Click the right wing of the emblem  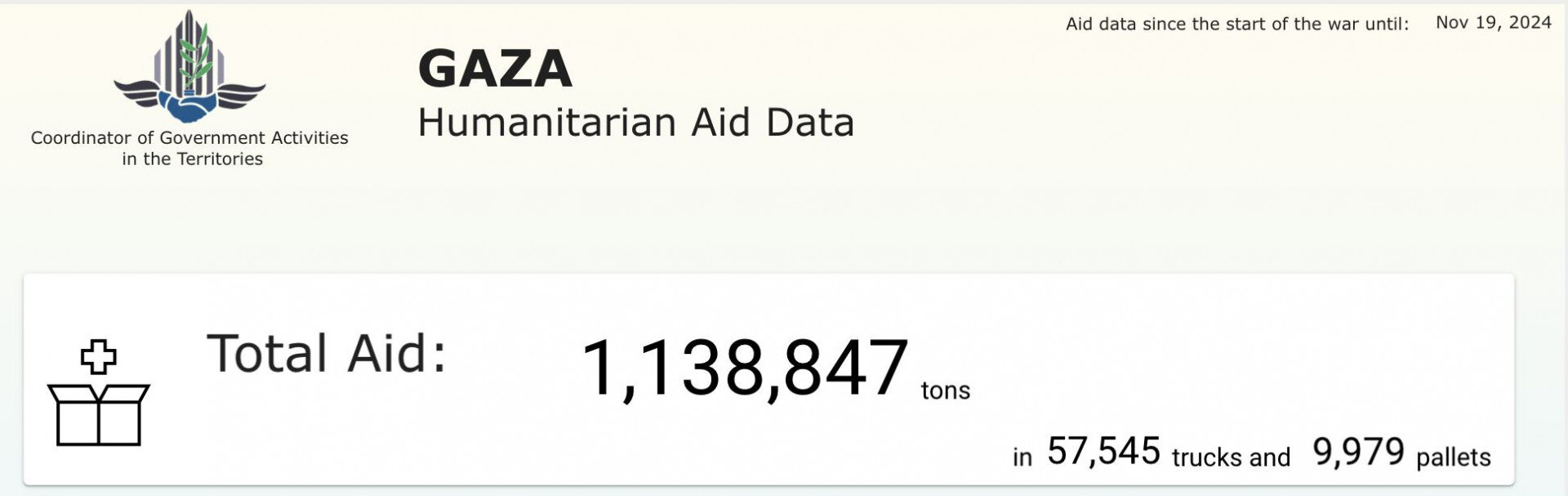pos(240,92)
